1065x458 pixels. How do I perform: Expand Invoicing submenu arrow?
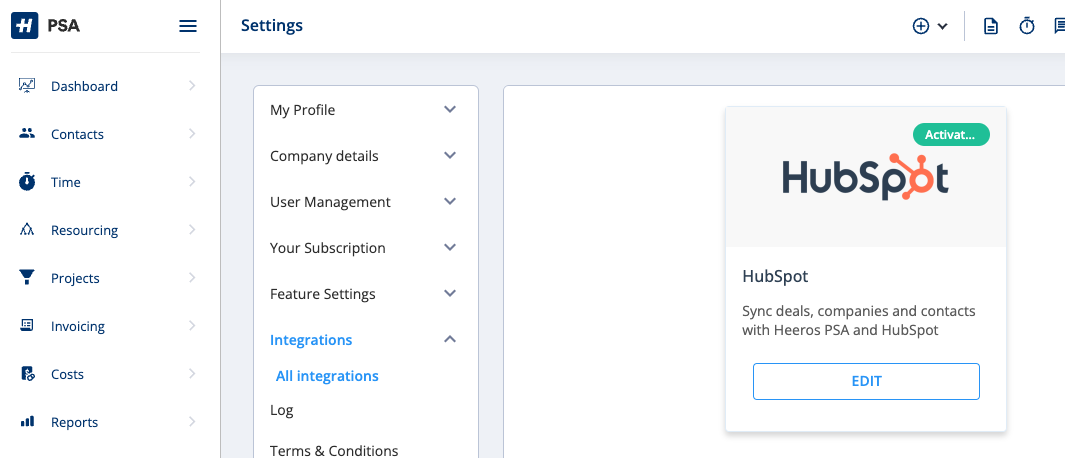pos(192,325)
